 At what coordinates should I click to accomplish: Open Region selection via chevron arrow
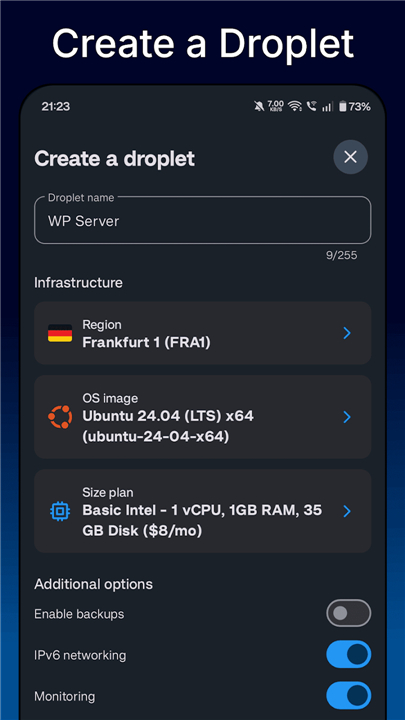[x=347, y=333]
